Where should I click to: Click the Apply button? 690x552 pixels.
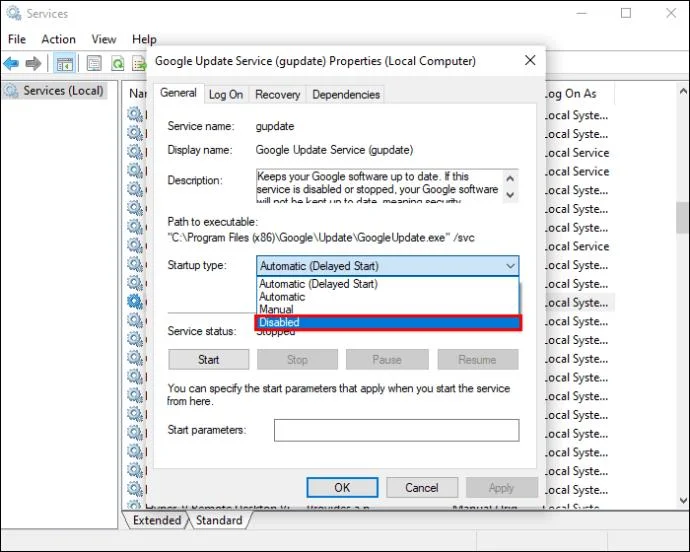coord(501,488)
